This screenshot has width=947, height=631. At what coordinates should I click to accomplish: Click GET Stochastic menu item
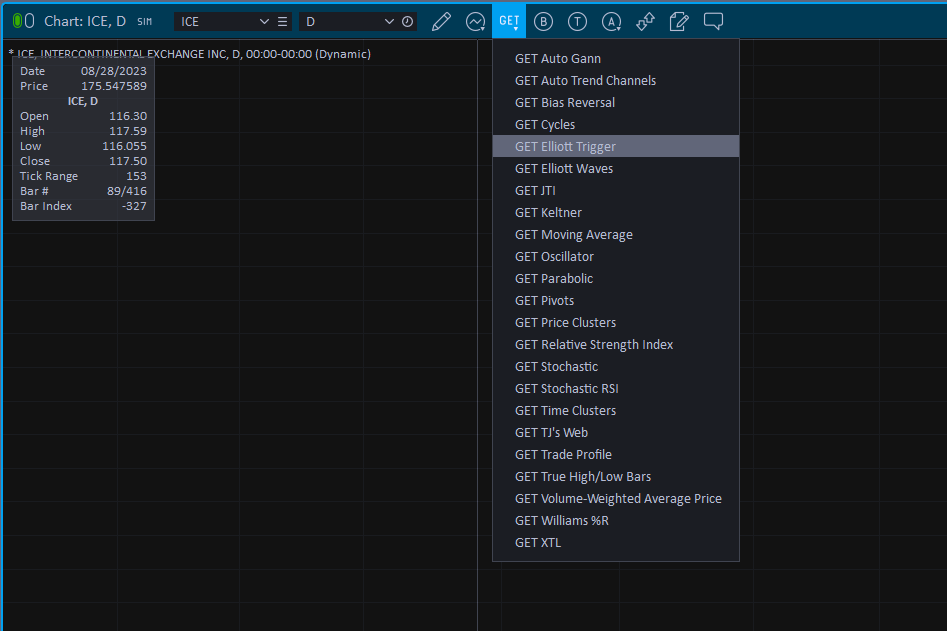pyautogui.click(x=616, y=367)
